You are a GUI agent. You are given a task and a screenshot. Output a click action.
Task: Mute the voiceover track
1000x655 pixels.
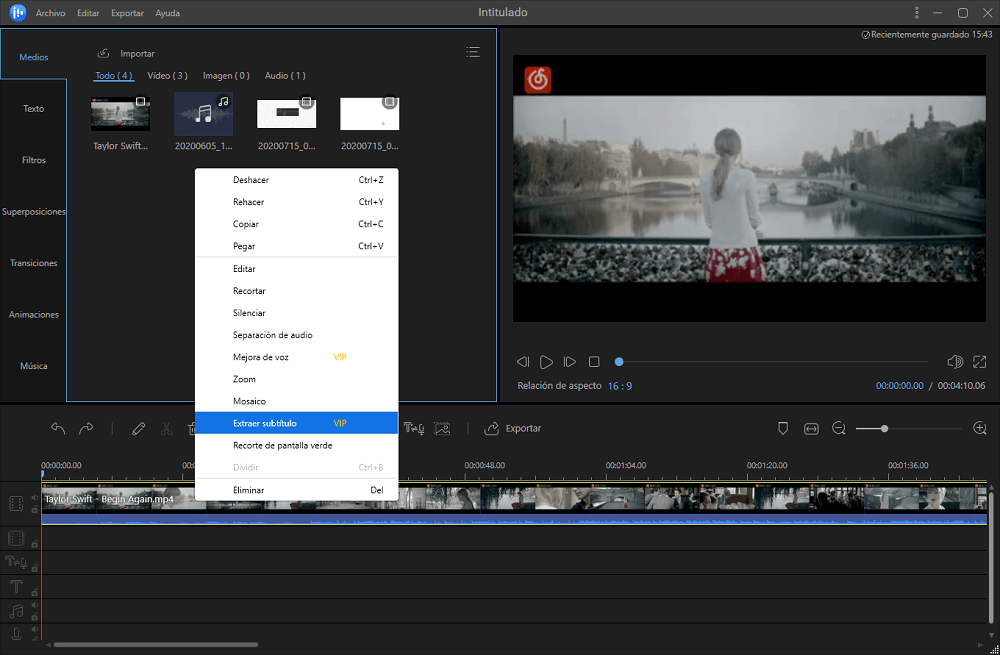click(35, 629)
